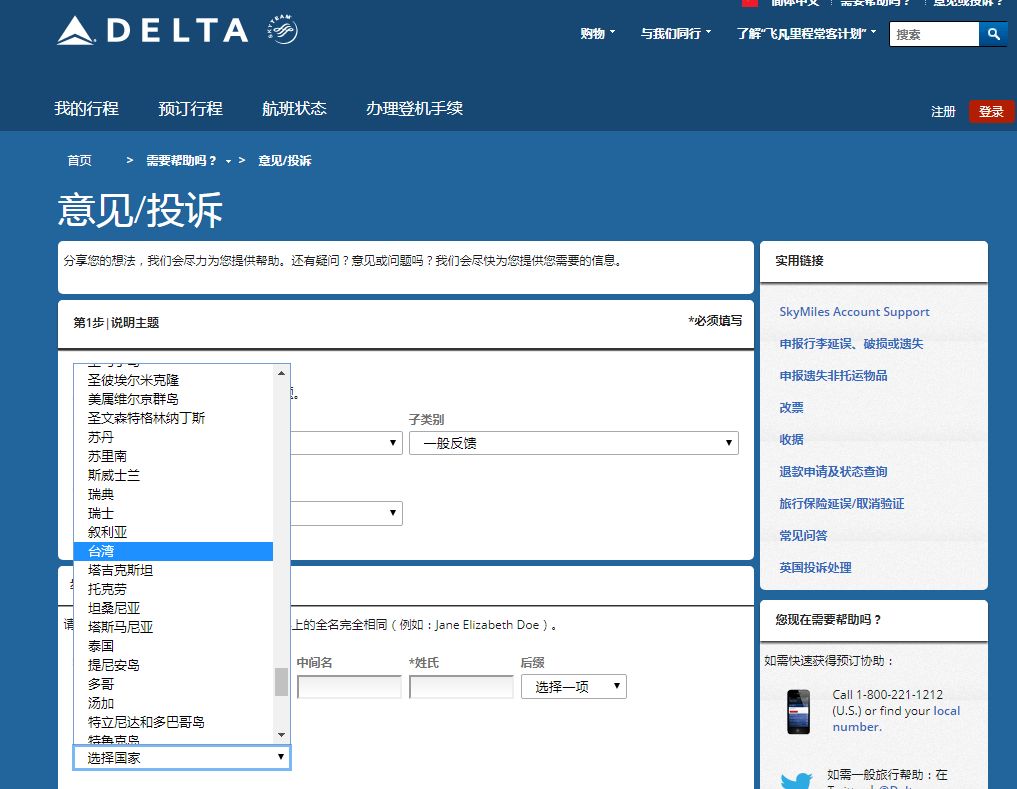
Task: Open the 航班状态 tab
Action: (x=294, y=108)
